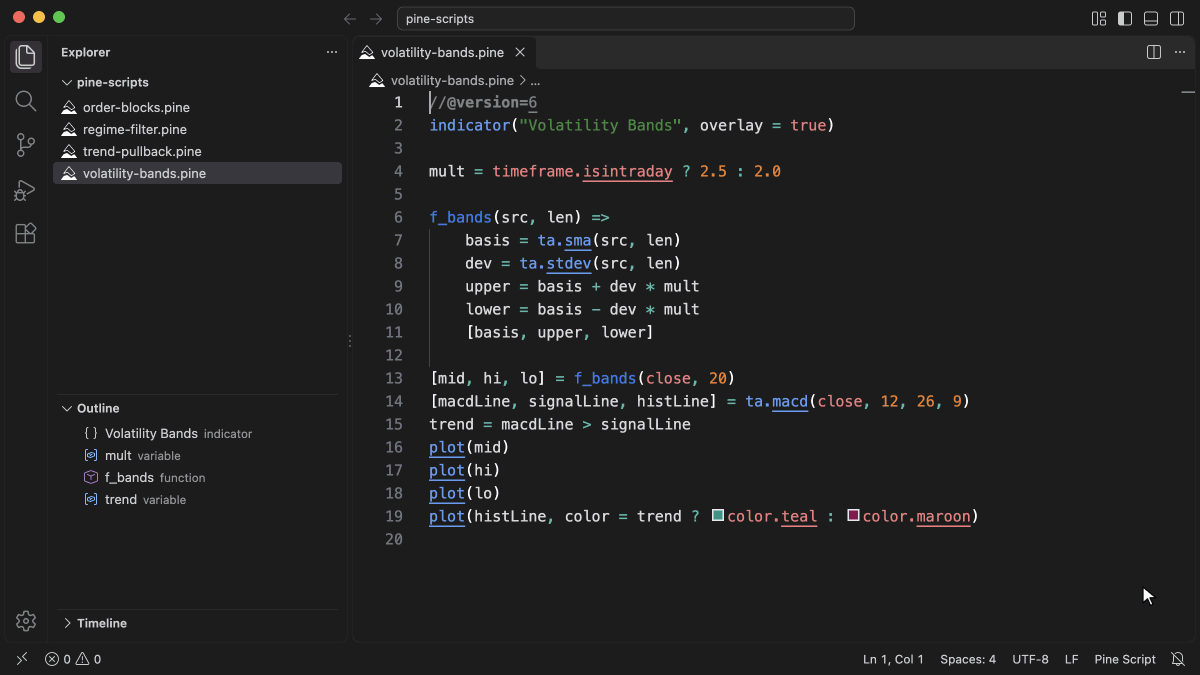Open the Search view

(26, 101)
